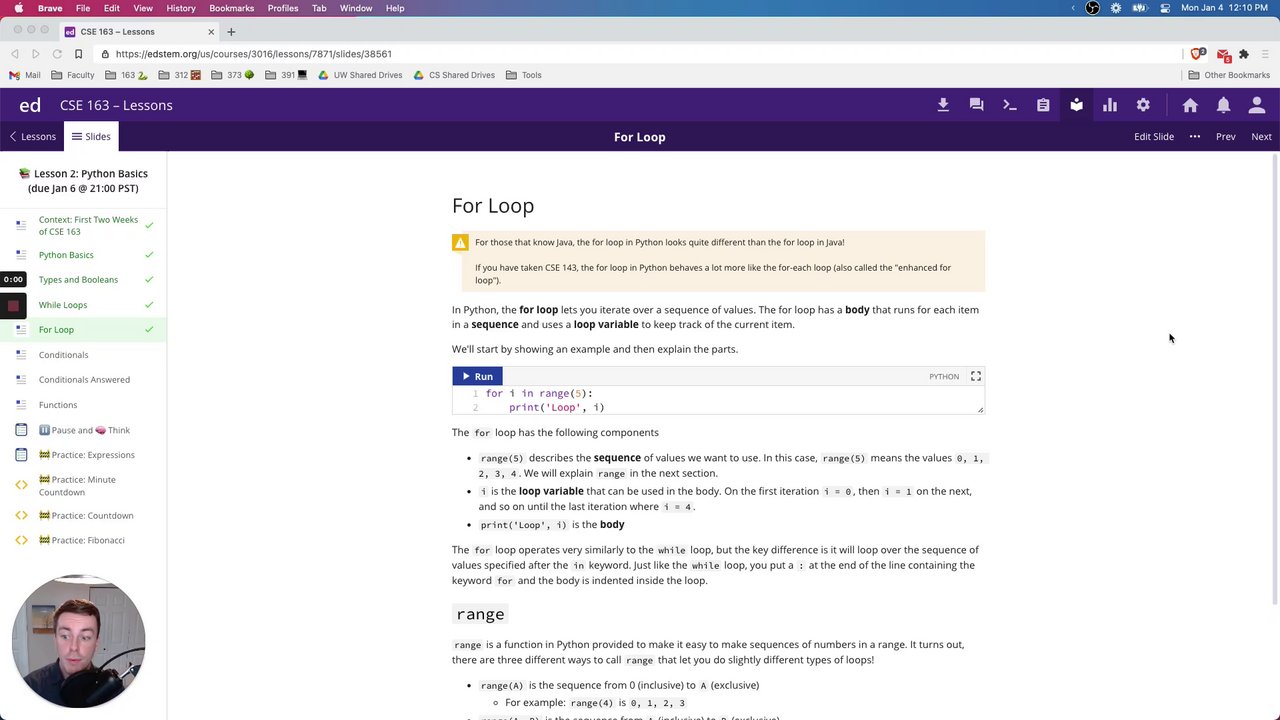The width and height of the screenshot is (1280, 720).
Task: Click the page vertical scrollbar
Action: point(1275,380)
